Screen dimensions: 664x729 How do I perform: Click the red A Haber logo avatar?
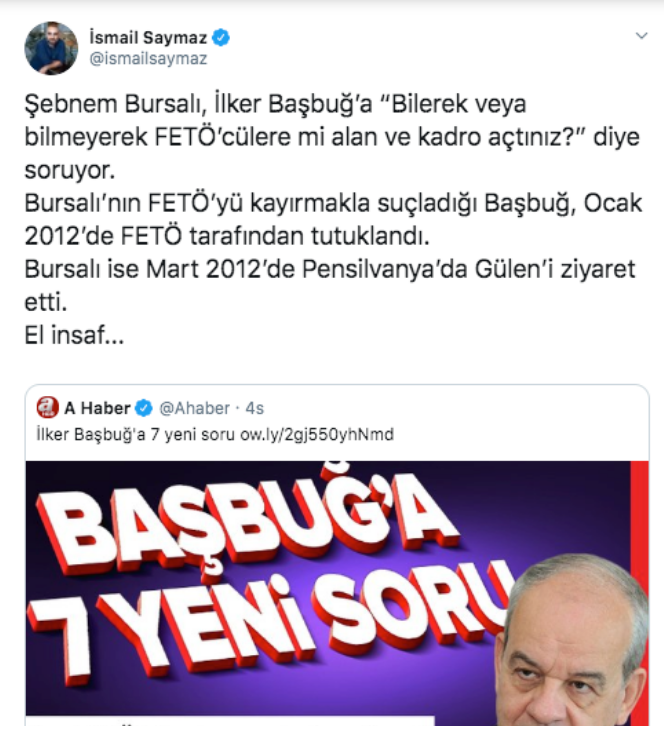tap(48, 408)
